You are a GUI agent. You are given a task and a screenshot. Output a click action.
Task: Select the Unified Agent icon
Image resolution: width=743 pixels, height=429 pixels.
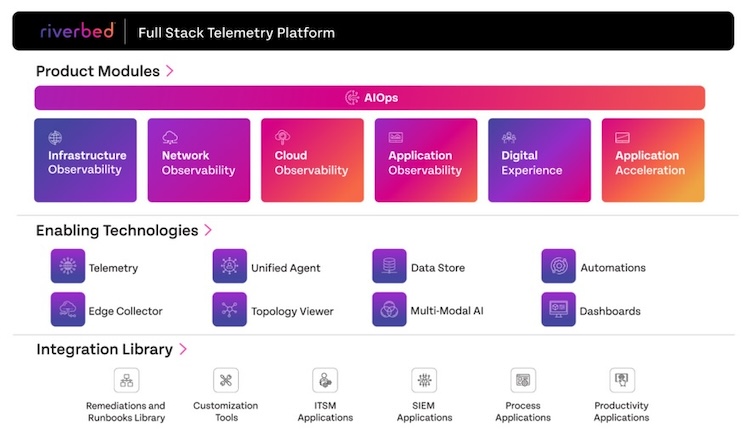pyautogui.click(x=230, y=266)
